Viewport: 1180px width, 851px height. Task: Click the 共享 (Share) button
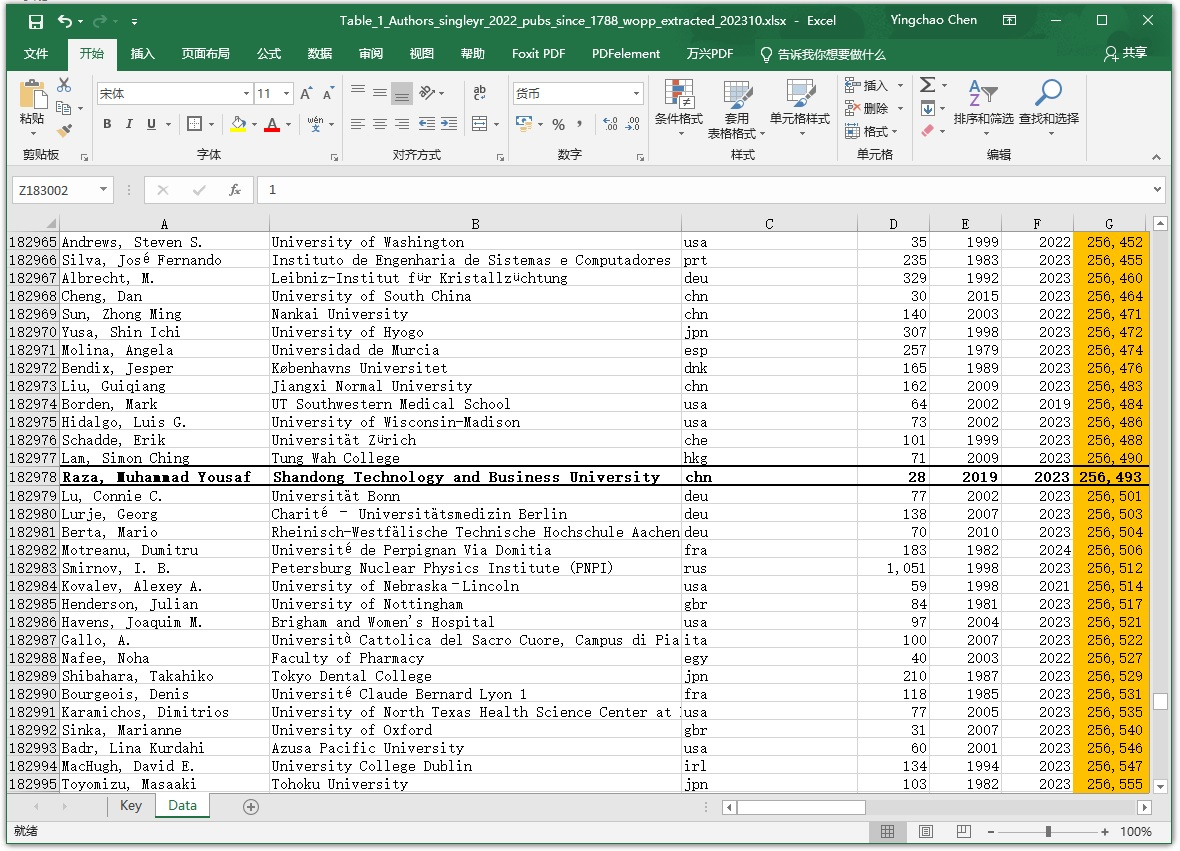point(1125,54)
